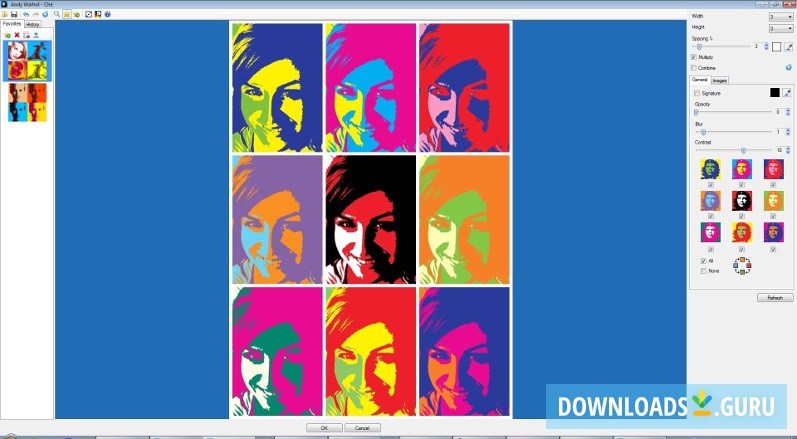Check the None checkbox

click(x=703, y=271)
